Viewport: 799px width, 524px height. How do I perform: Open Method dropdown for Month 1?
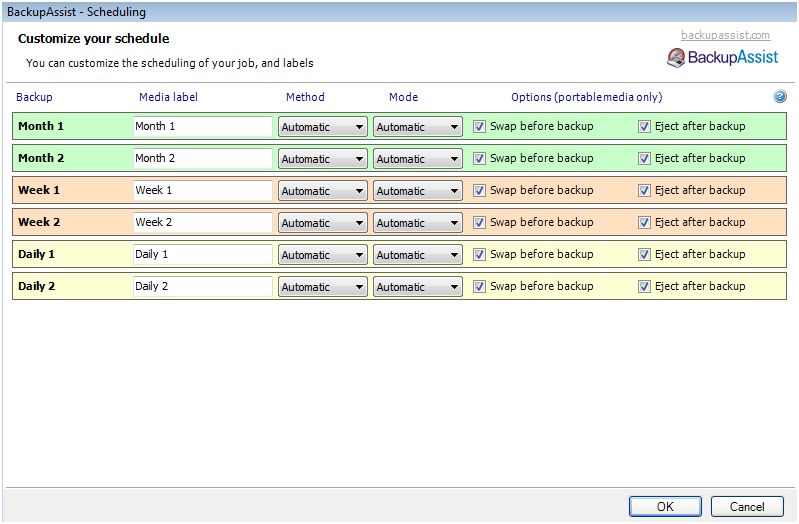click(323, 127)
